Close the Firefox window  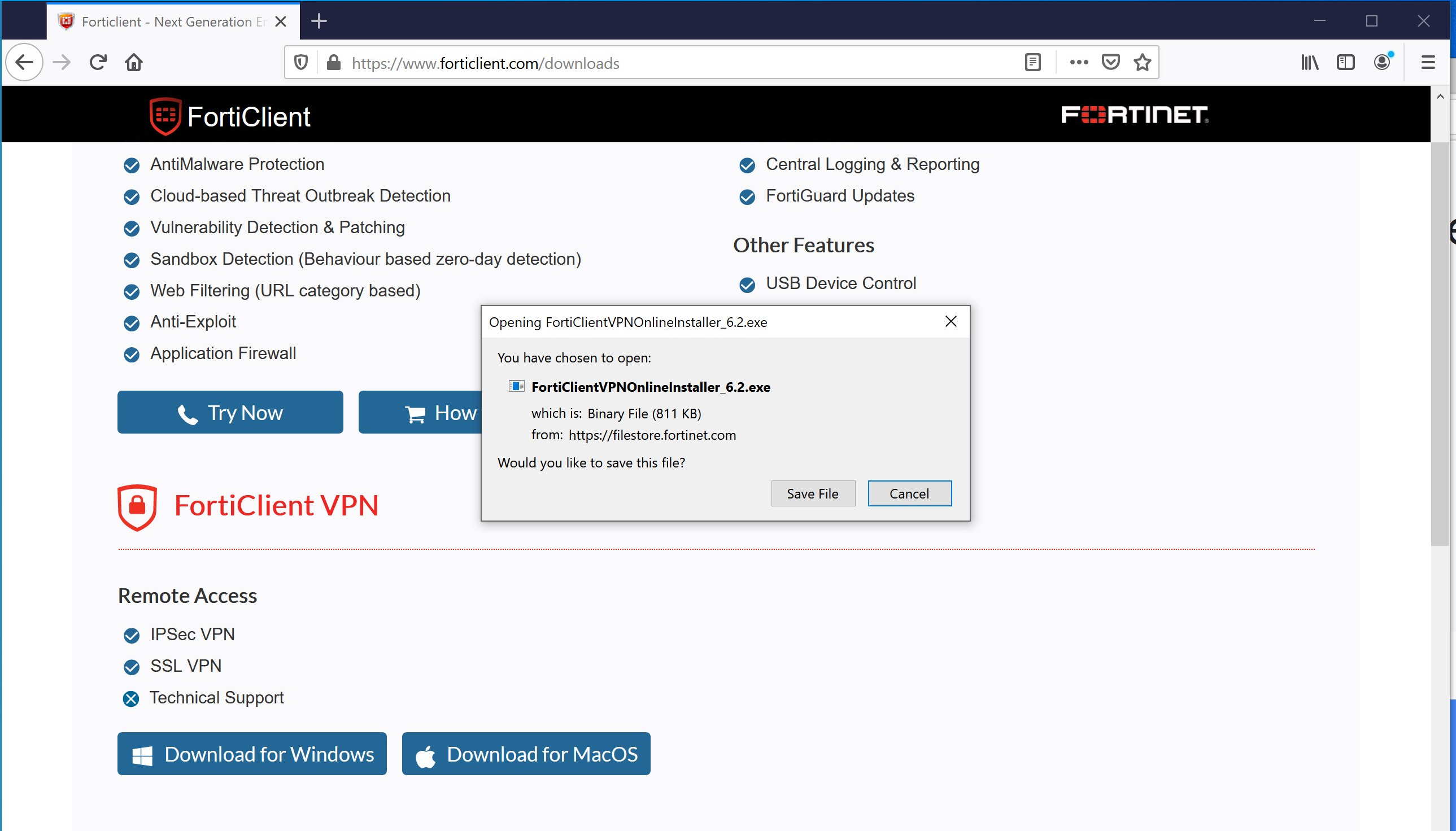[x=1423, y=21]
